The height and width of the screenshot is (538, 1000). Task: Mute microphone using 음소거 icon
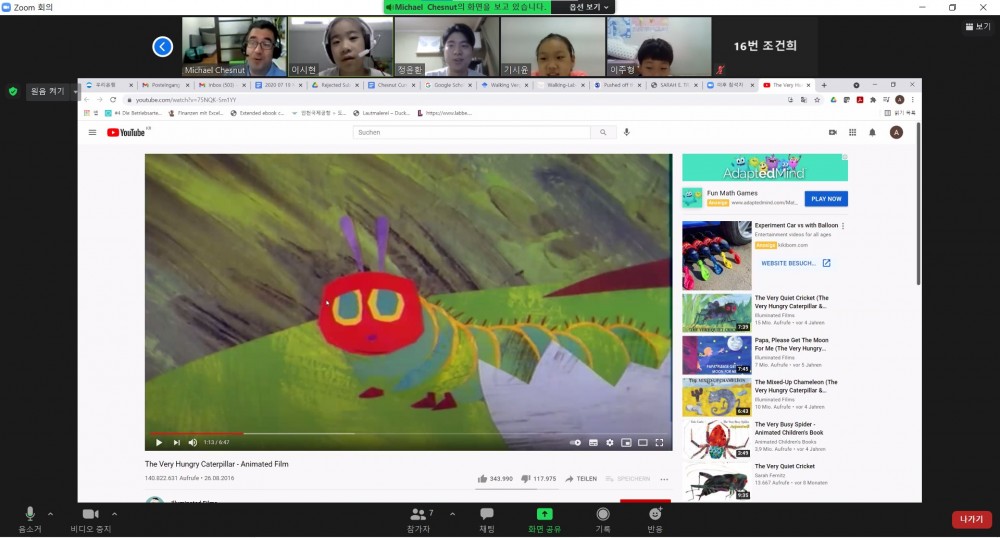30,514
